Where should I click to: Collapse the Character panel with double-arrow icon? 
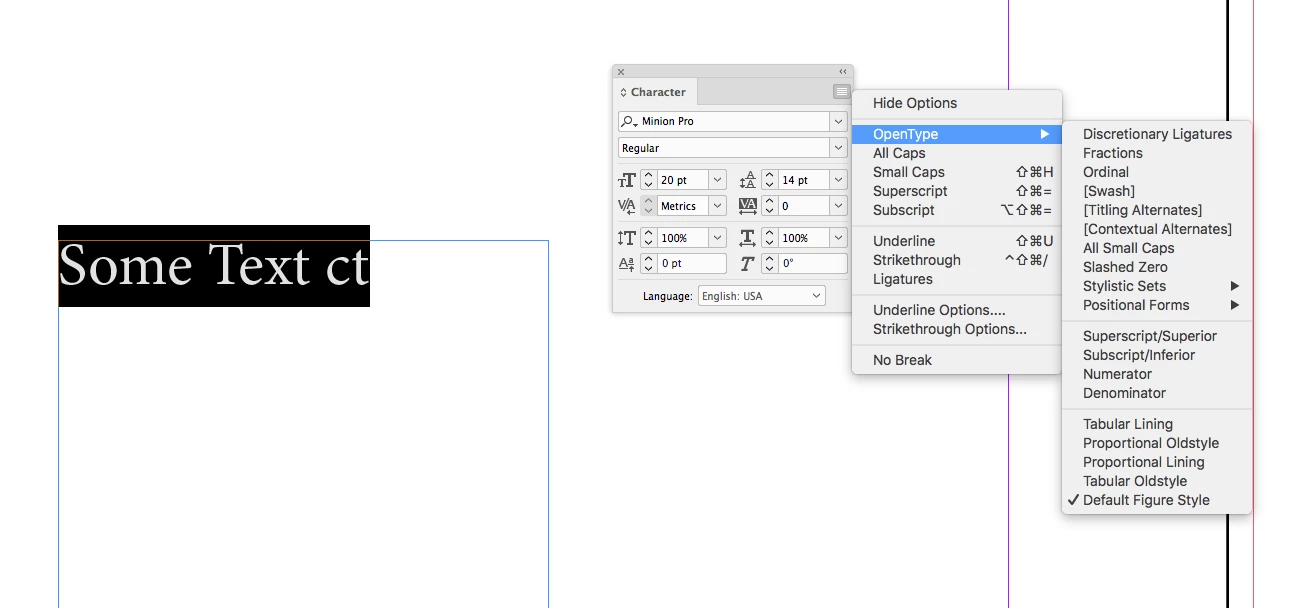[842, 72]
